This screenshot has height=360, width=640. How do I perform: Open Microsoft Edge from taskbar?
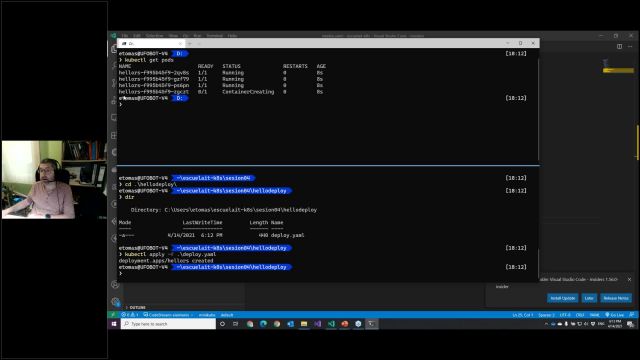[263, 324]
